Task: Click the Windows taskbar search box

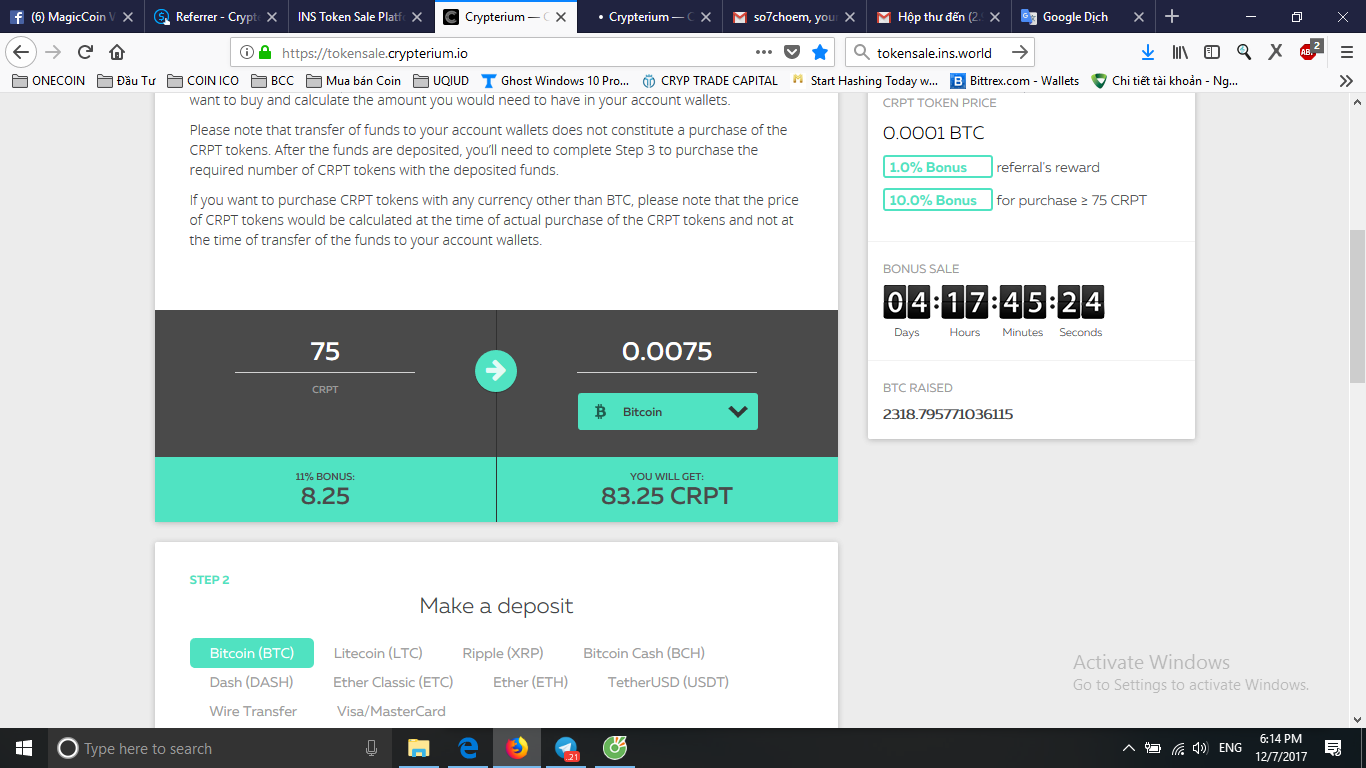Action: tap(219, 748)
